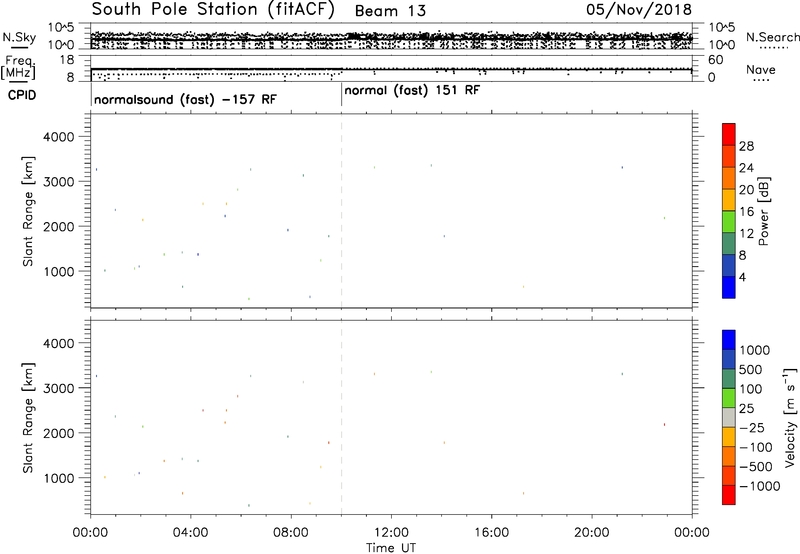Viewport: 800px width, 554px height.
Task: Click the 'Nave' legend label
Action: tap(760, 69)
